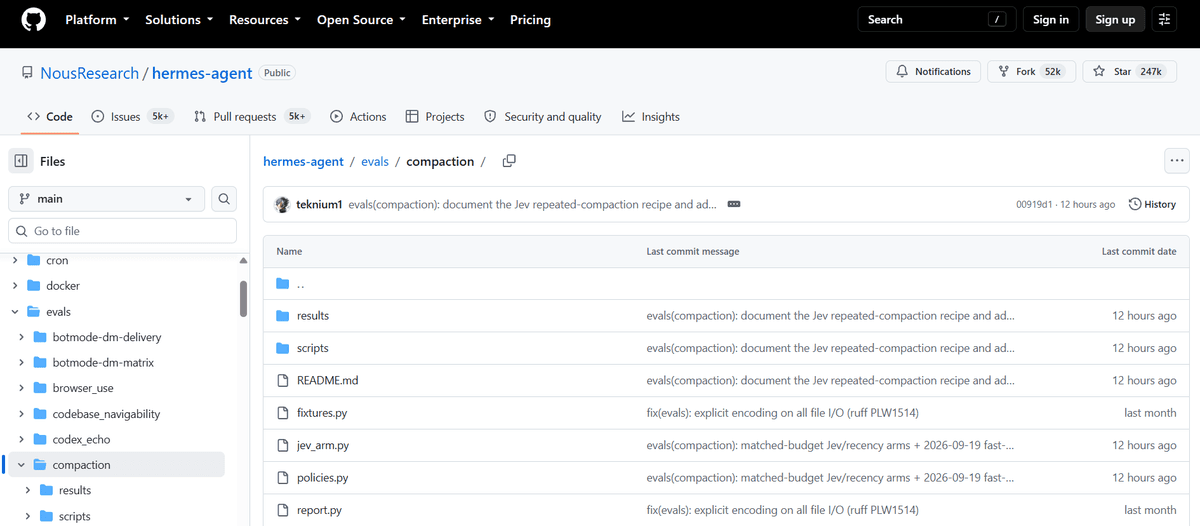1200x526 pixels.
Task: Collapse the Files side panel icon
Action: pyautogui.click(x=21, y=161)
